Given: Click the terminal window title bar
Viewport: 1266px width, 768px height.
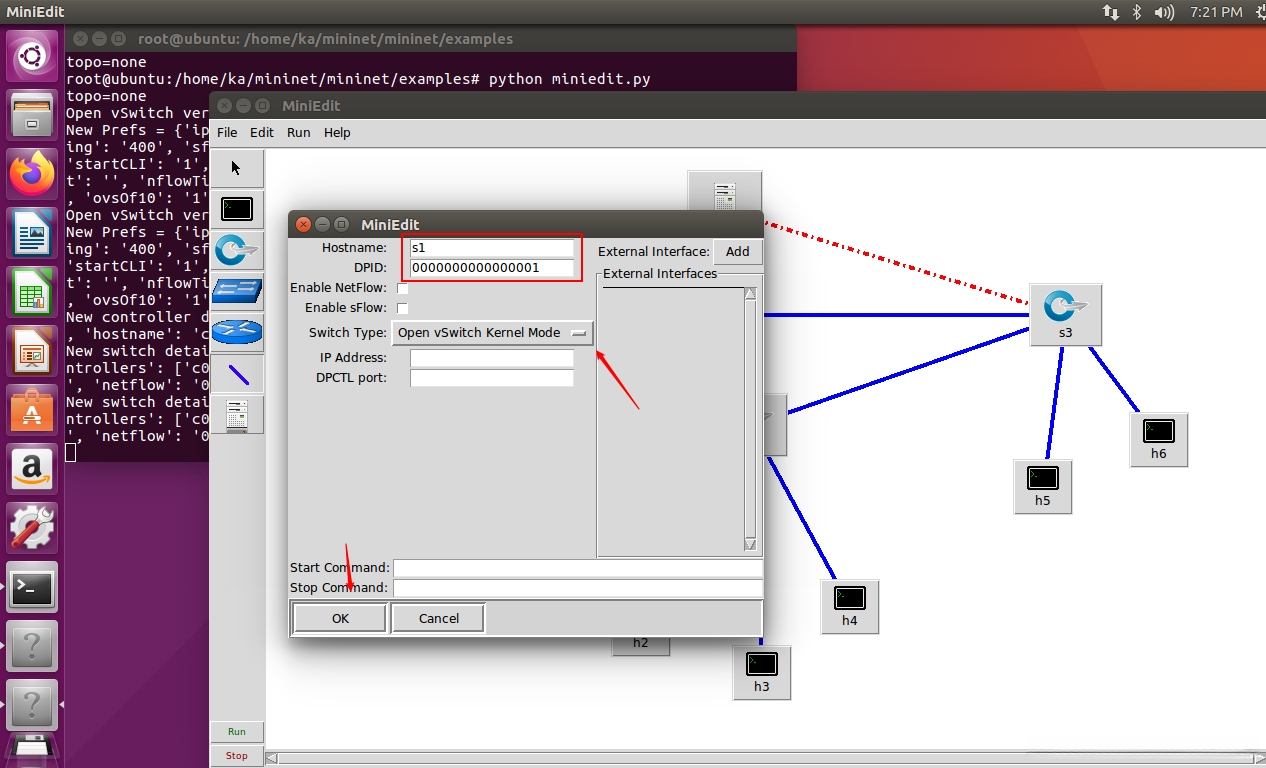Looking at the screenshot, I should (x=431, y=39).
